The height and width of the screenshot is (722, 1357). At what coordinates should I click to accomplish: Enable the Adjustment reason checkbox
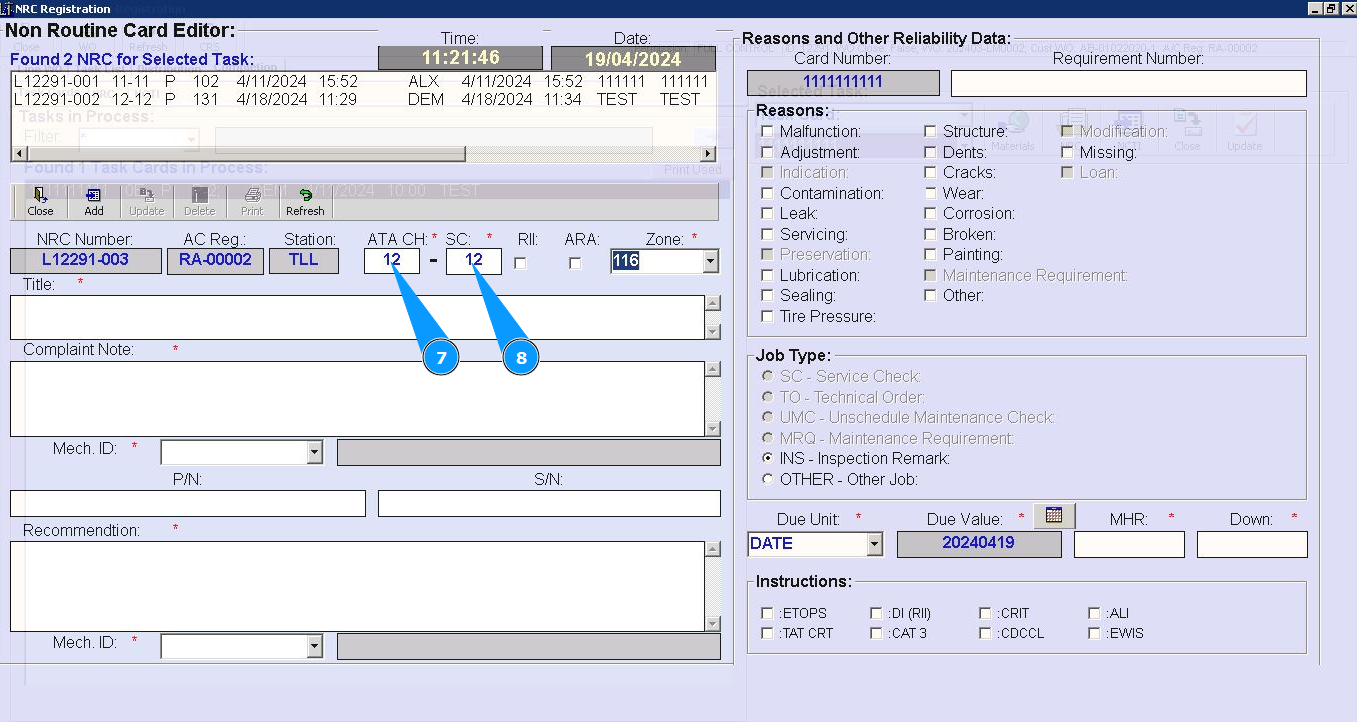(767, 152)
